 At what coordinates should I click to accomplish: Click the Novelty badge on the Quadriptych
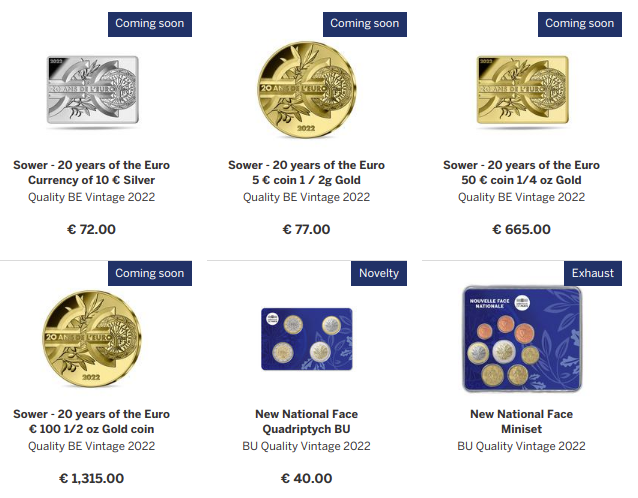click(x=379, y=273)
